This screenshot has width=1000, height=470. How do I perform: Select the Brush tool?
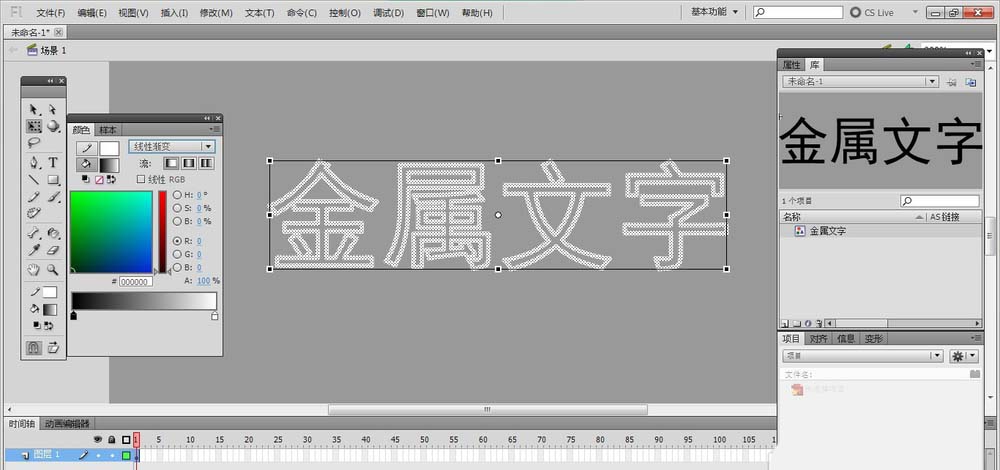(53, 196)
